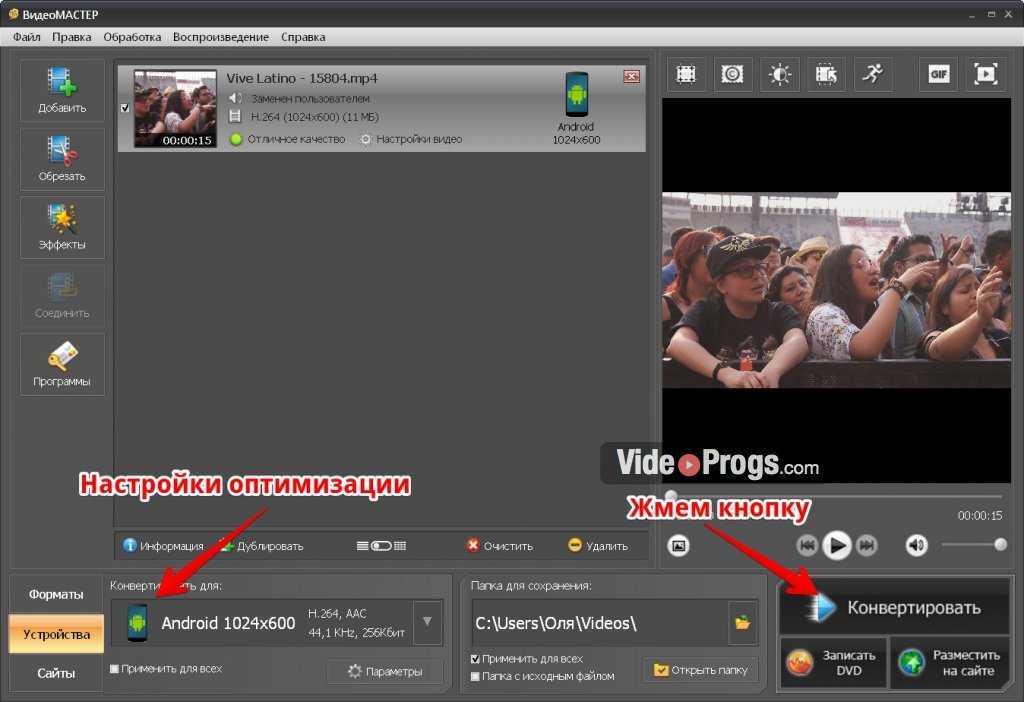The width and height of the screenshot is (1024, 702).
Task: Open the Воспроизведение menu
Action: point(221,37)
